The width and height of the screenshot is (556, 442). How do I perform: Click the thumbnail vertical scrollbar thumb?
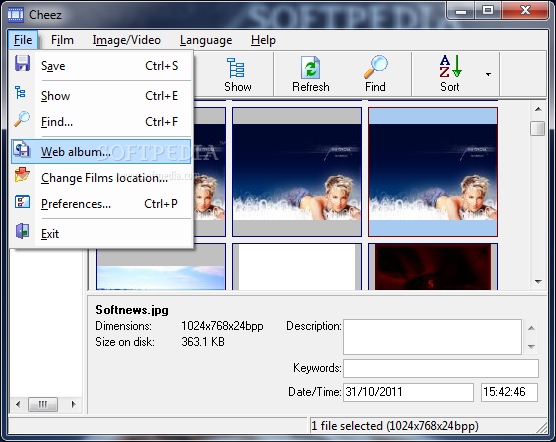coord(538,128)
